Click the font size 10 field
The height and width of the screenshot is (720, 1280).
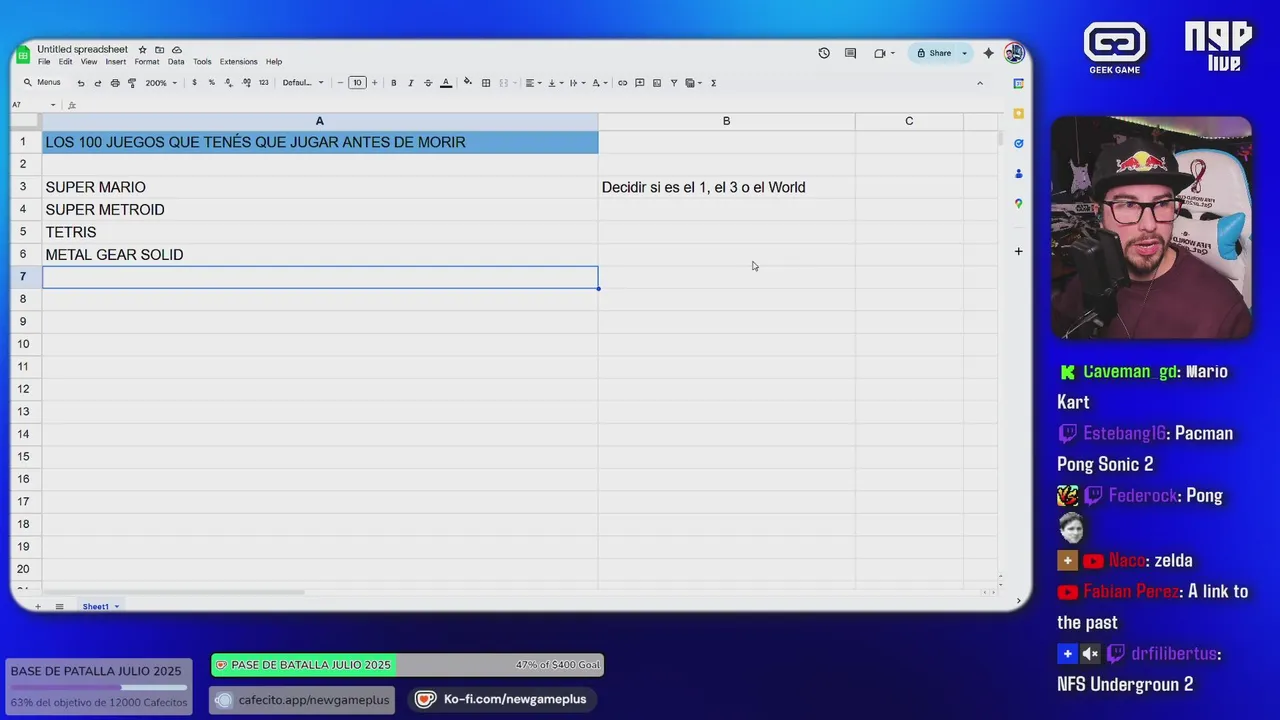(x=357, y=83)
